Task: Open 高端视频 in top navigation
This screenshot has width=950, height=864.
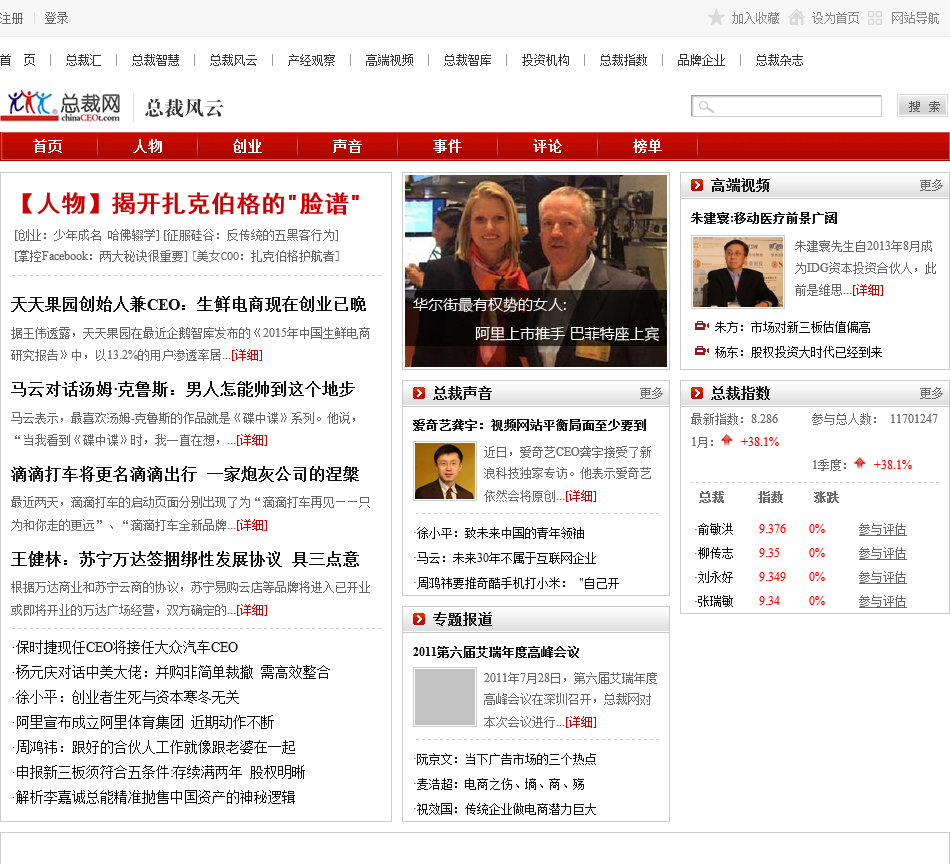Action: pos(390,60)
